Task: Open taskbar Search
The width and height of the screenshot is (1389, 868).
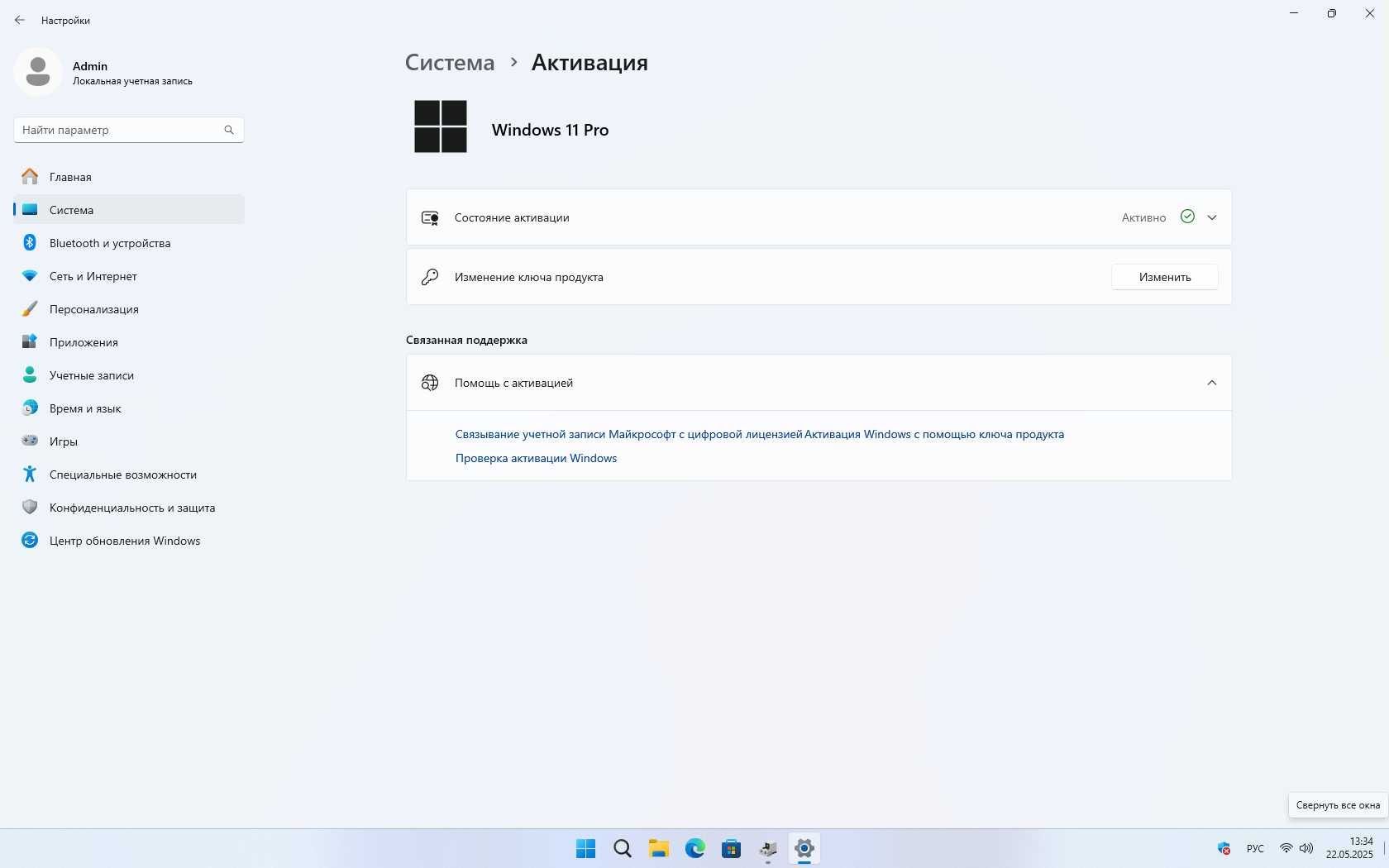Action: point(623,848)
